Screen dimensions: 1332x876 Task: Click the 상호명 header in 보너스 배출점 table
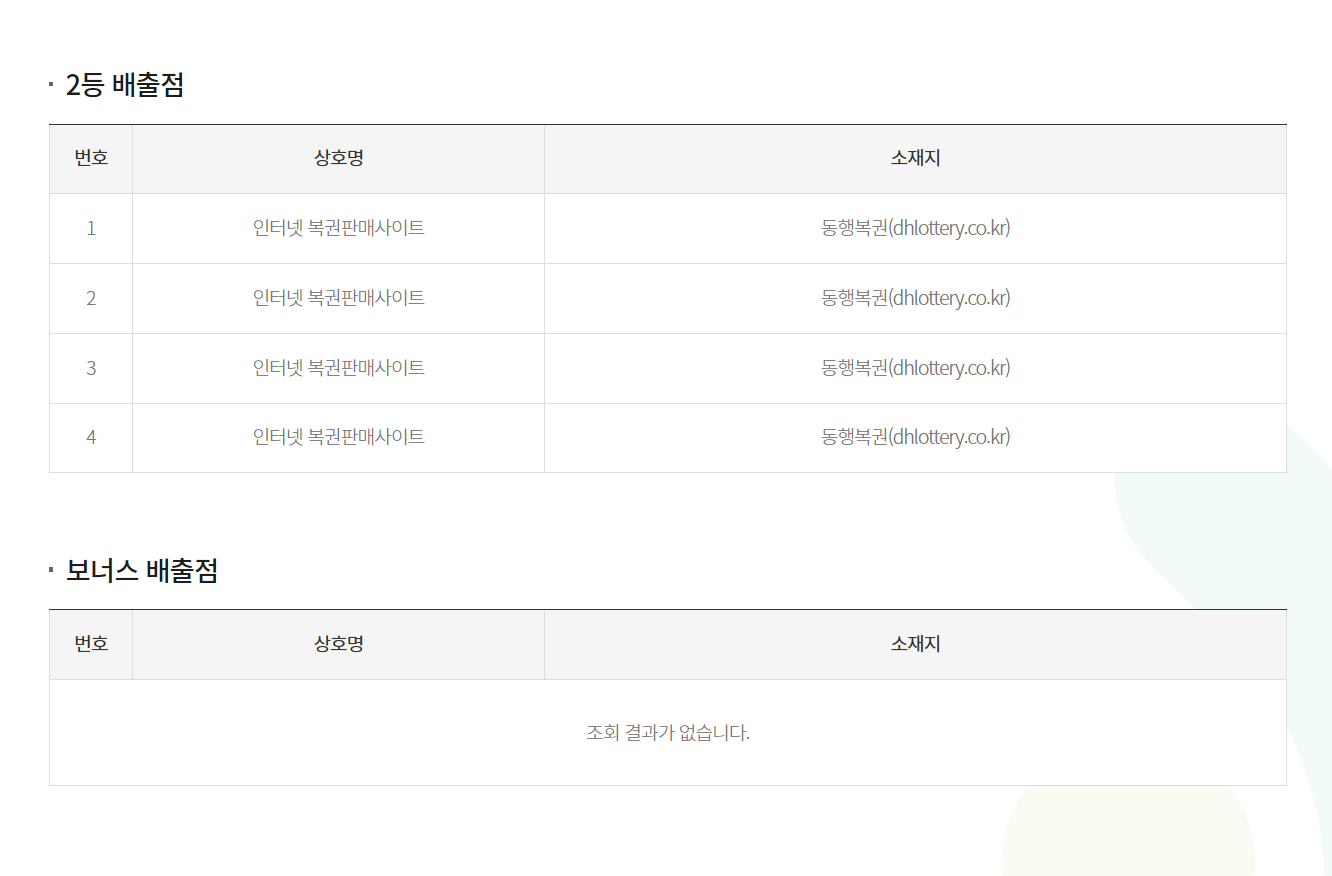pyautogui.click(x=339, y=644)
